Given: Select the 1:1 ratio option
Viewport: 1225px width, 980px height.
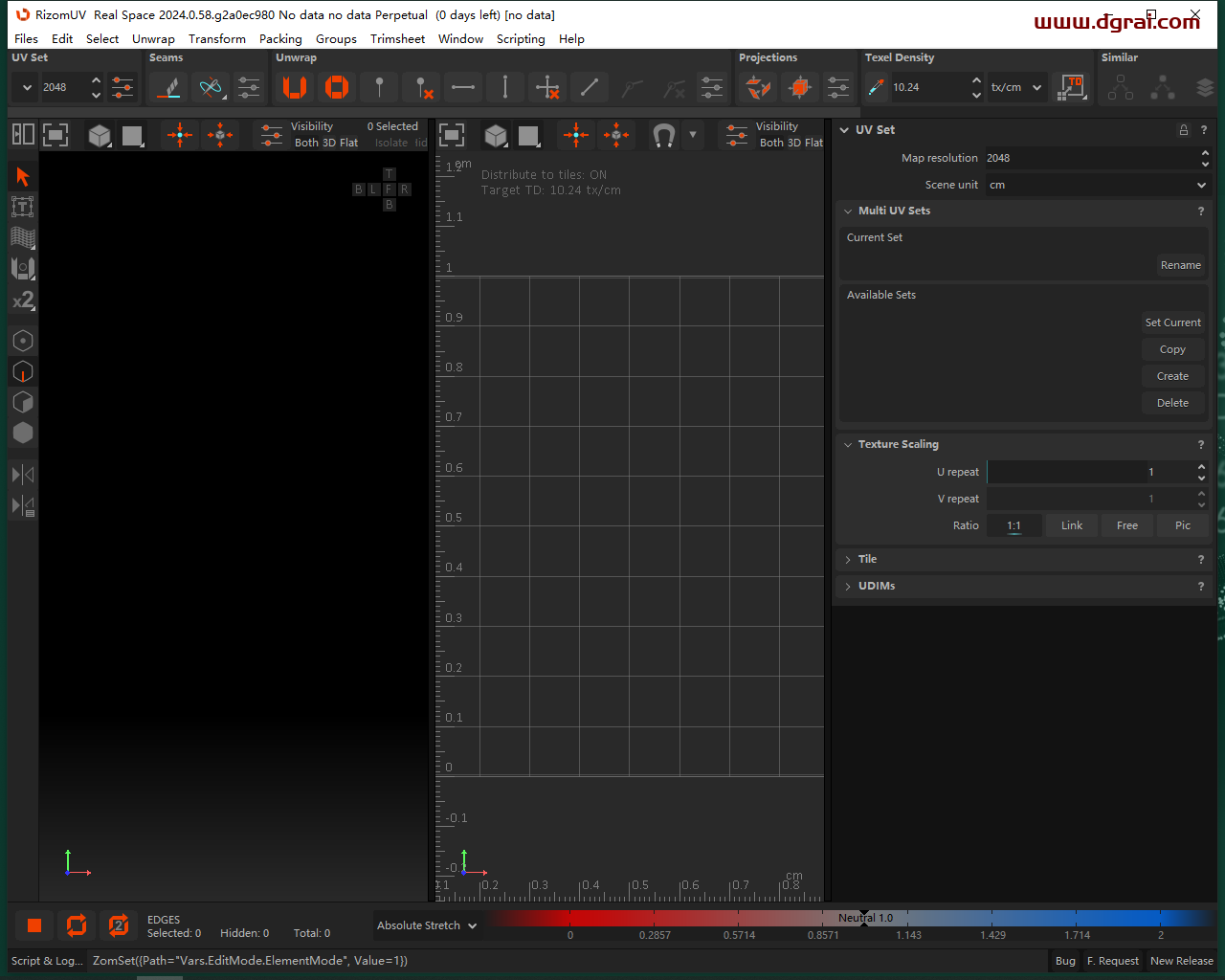Looking at the screenshot, I should (x=1014, y=525).
